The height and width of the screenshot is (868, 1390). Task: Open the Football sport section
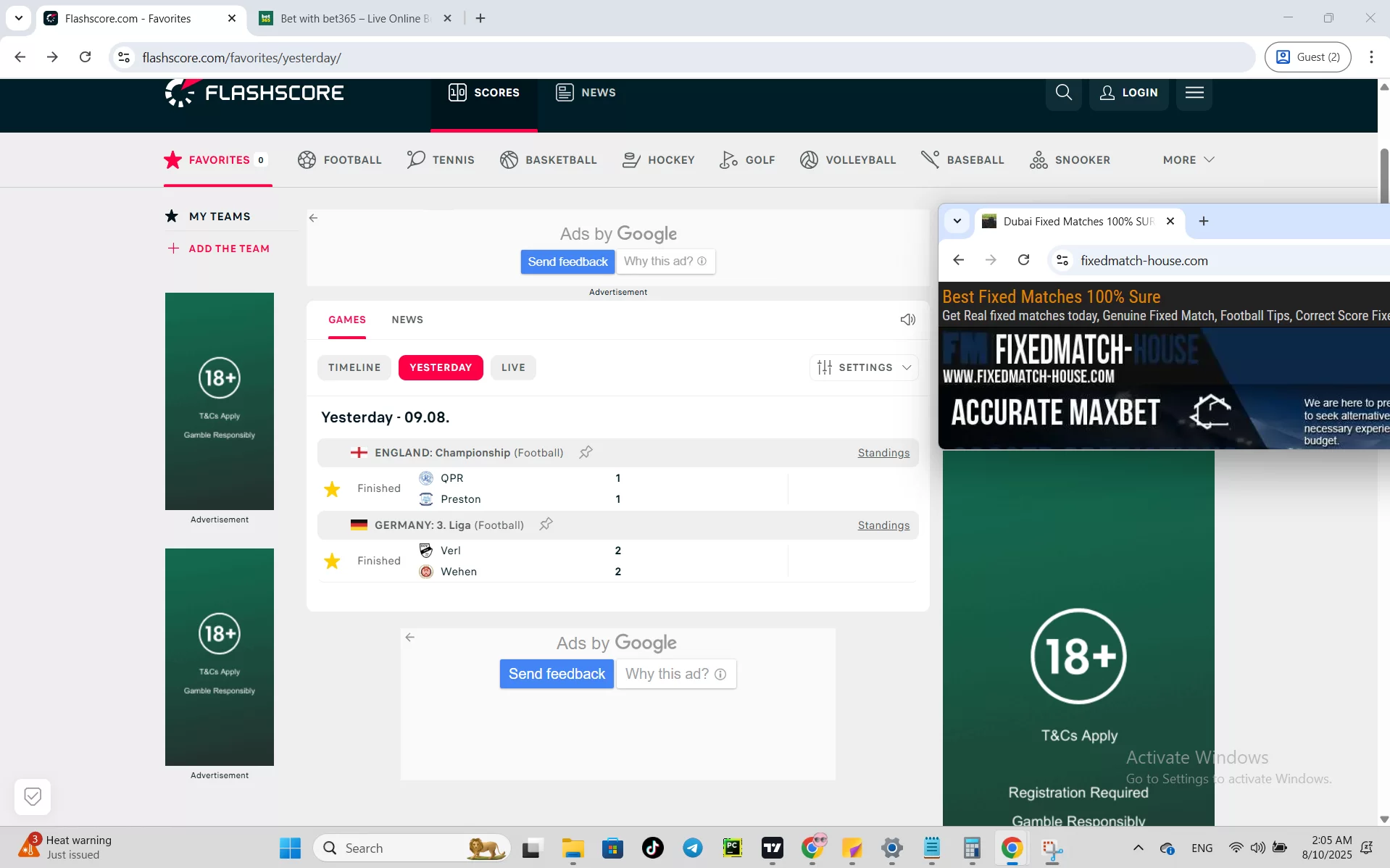[339, 160]
